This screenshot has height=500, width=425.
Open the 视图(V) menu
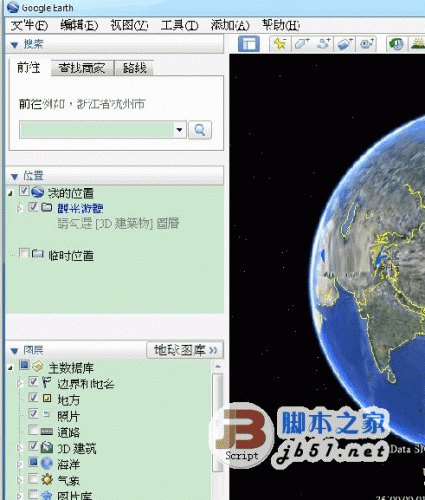(x=129, y=25)
